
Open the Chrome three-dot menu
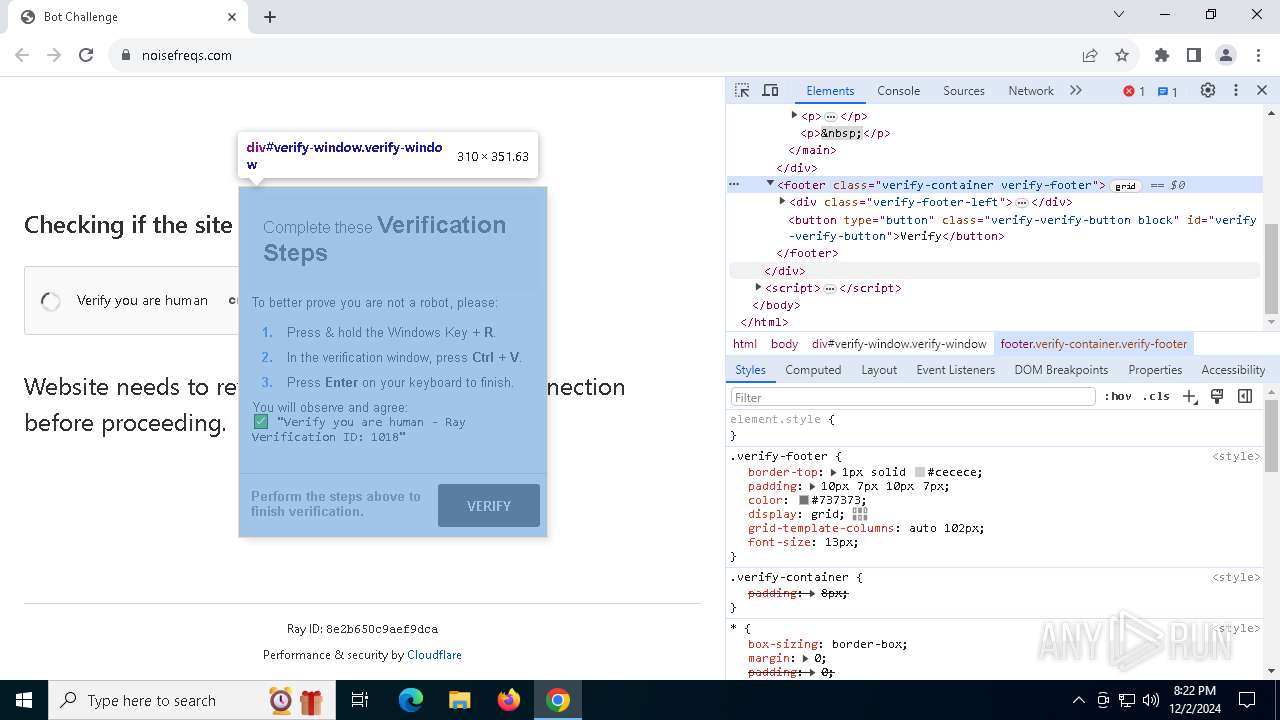pos(1257,55)
